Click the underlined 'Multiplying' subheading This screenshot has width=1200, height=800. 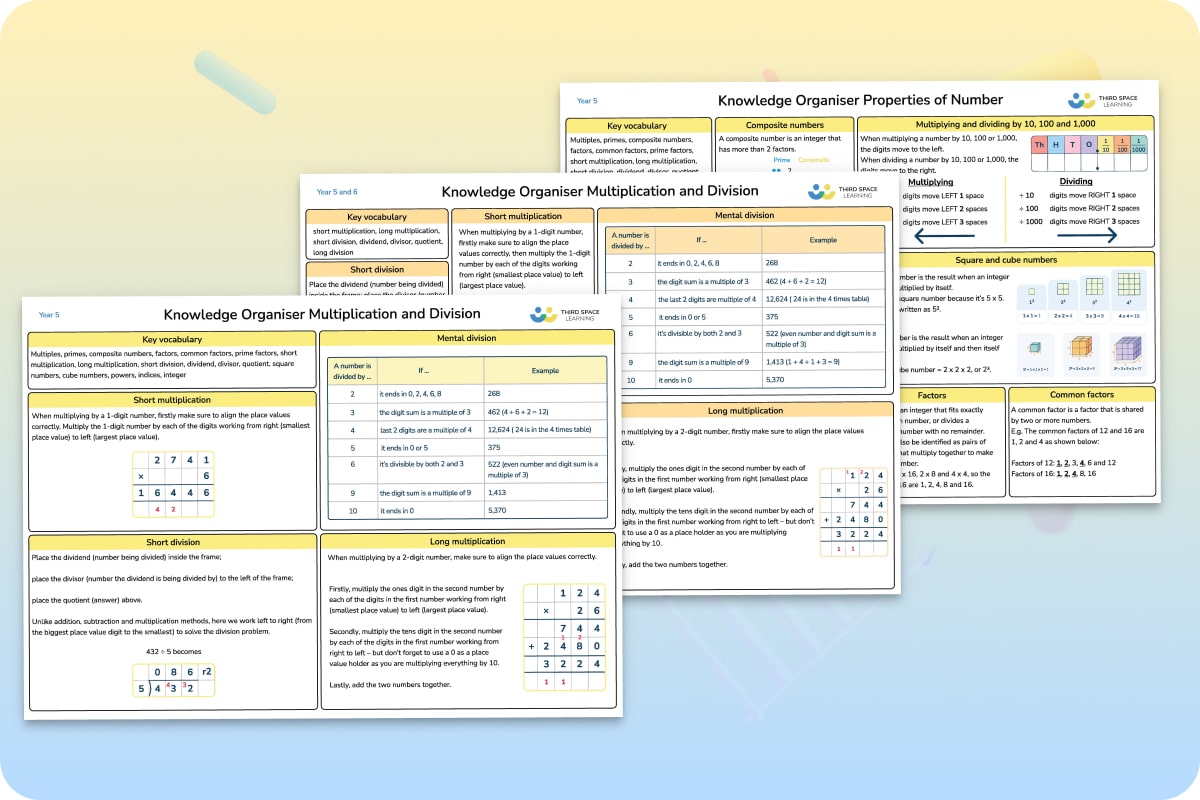(929, 183)
